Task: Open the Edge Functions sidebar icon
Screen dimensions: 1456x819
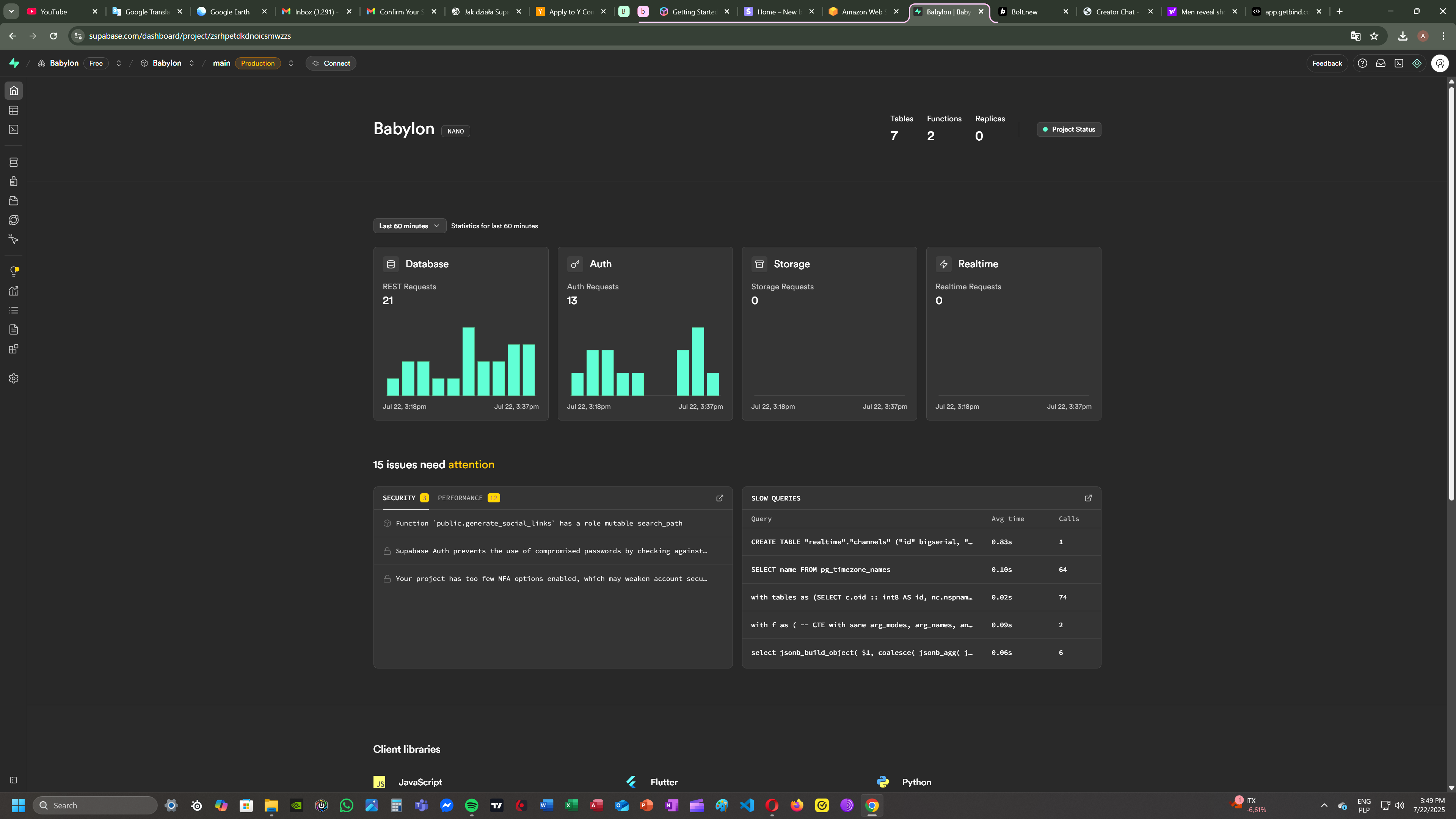Action: click(x=14, y=220)
